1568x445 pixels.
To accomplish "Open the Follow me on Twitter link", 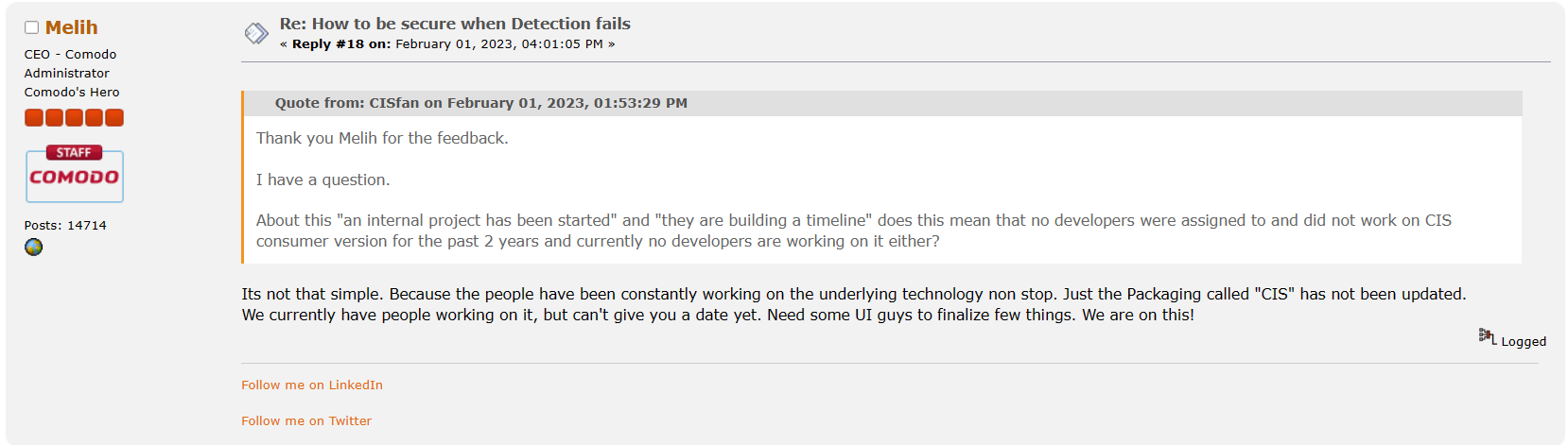I will click(306, 421).
